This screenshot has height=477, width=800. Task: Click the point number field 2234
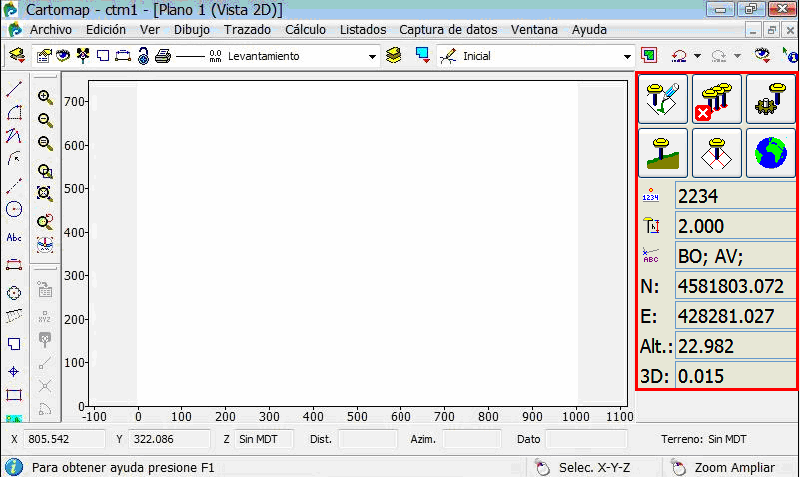(735, 197)
